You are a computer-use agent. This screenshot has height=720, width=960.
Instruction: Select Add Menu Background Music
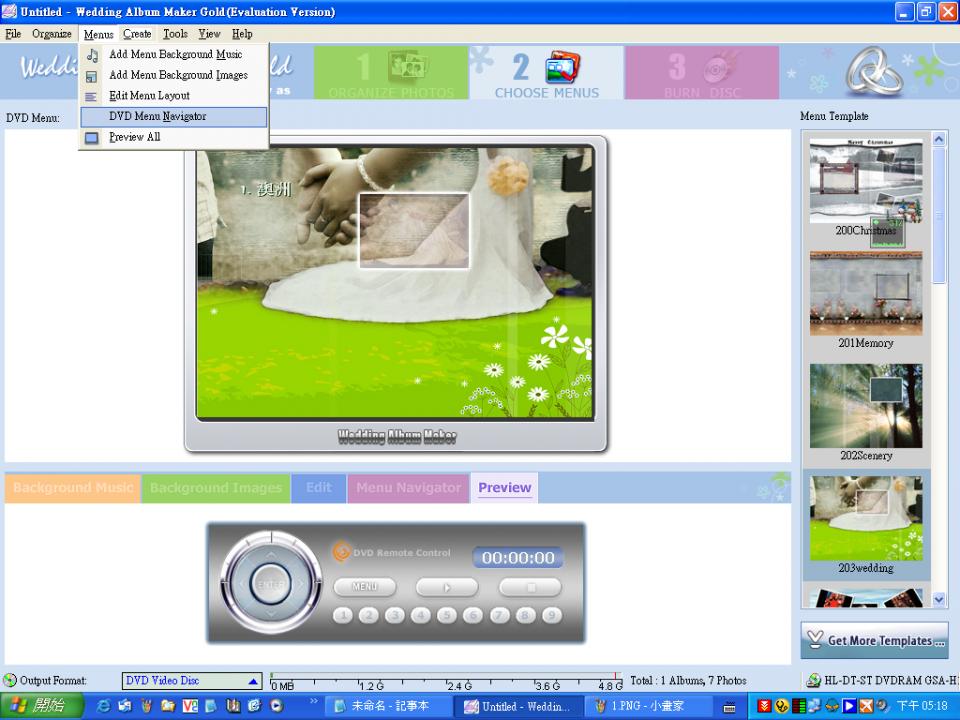pyautogui.click(x=175, y=54)
